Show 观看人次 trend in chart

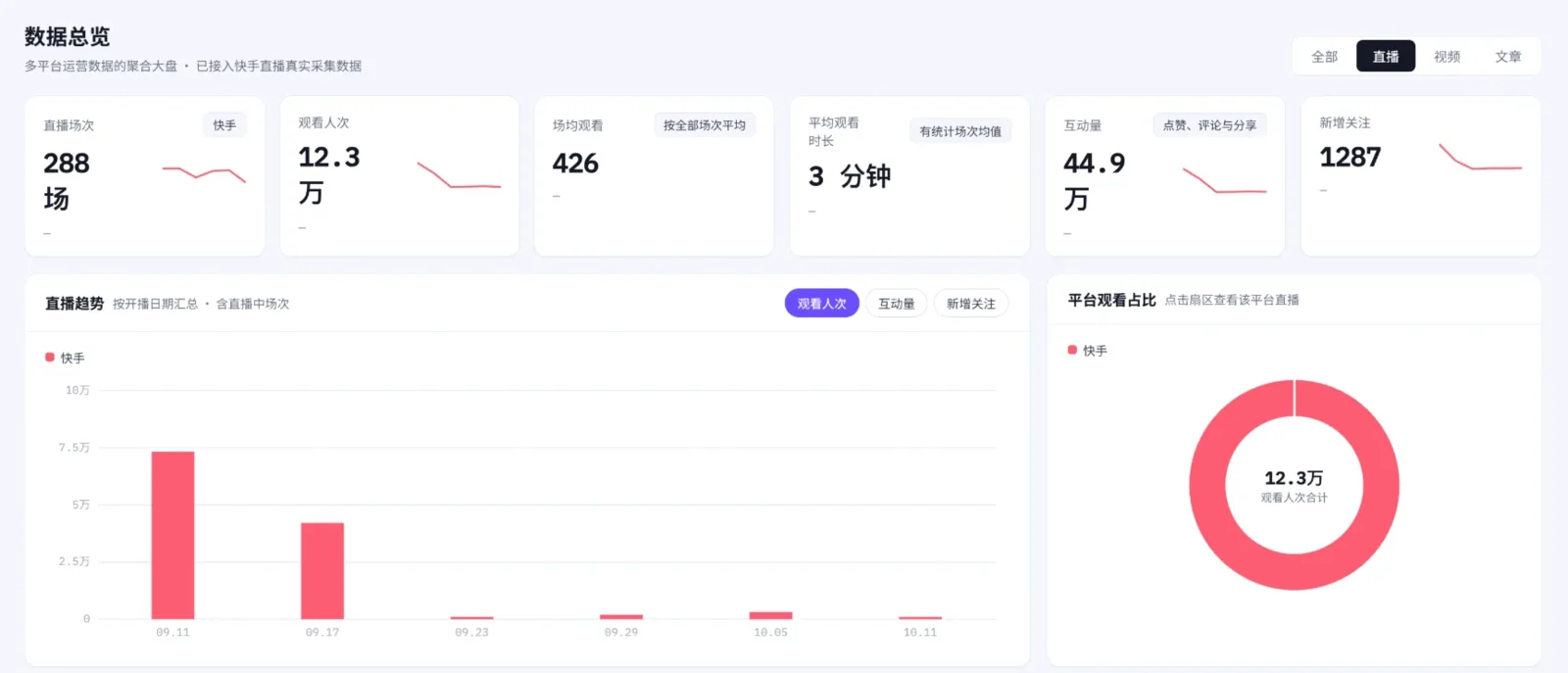(821, 304)
